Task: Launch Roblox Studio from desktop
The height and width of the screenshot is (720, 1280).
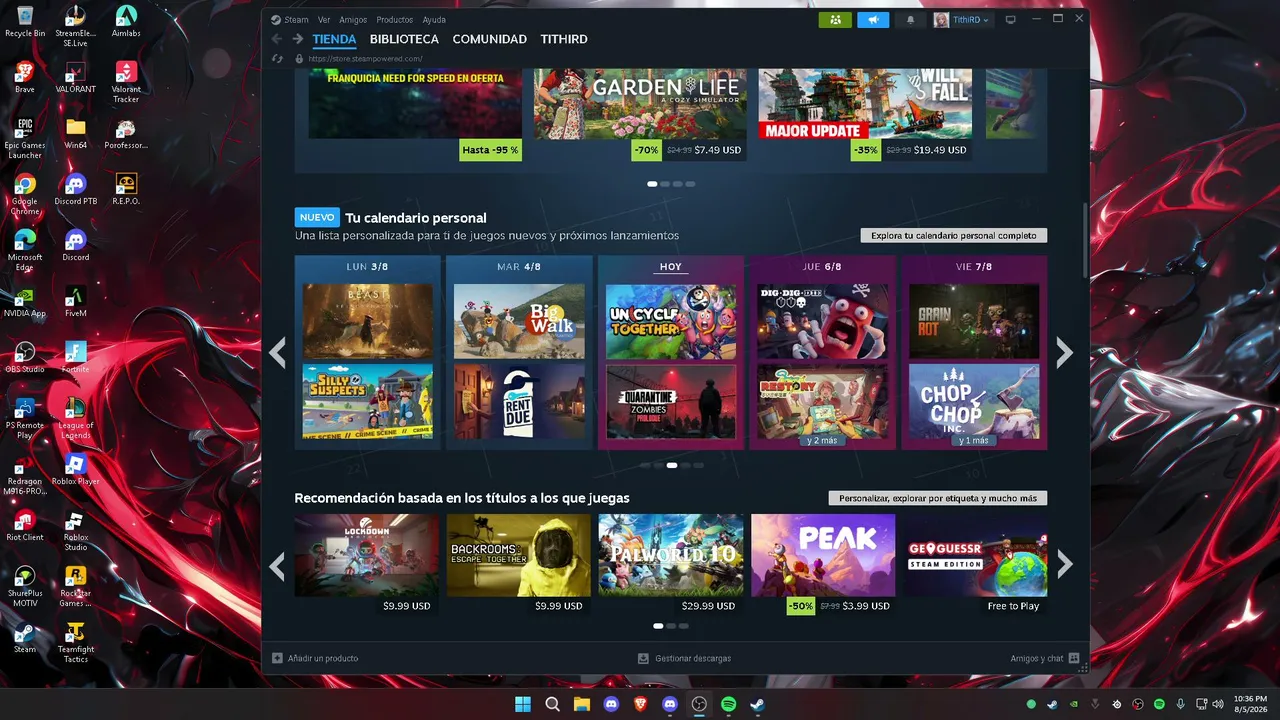Action: coord(75,530)
